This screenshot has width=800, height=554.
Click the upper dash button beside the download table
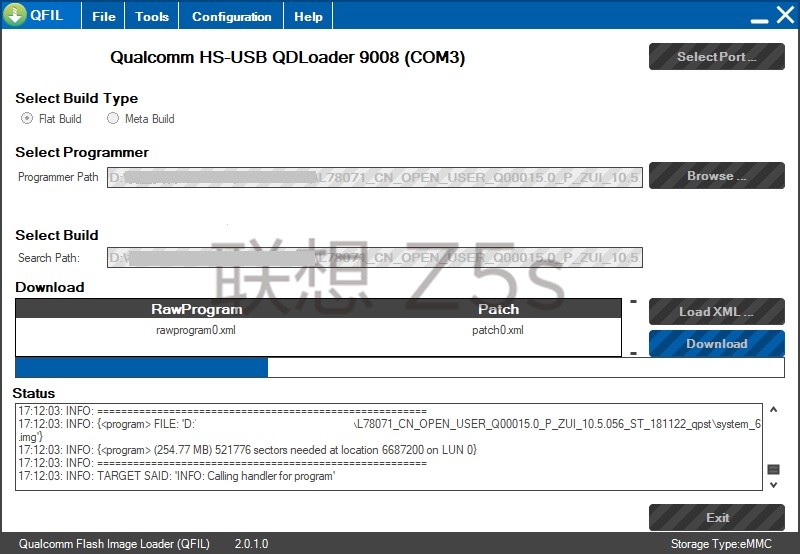pos(633,301)
